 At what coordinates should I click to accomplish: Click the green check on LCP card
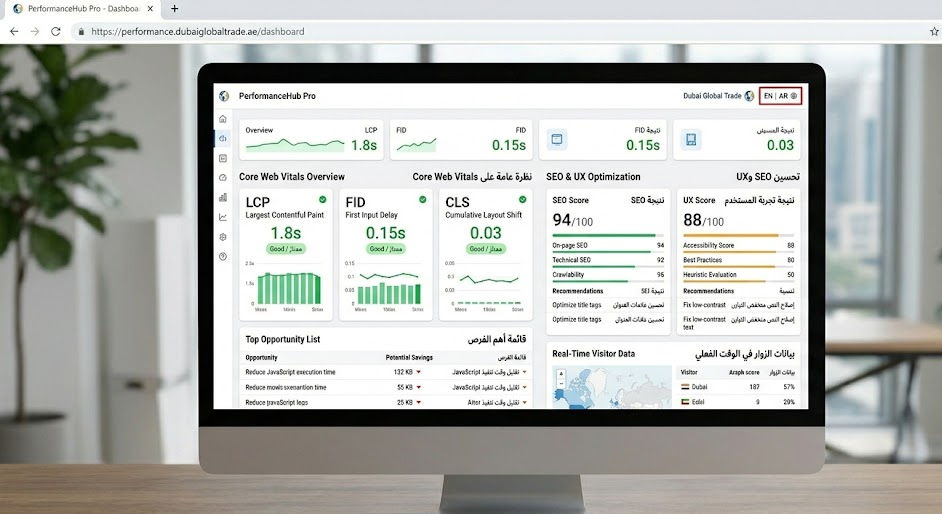[x=323, y=199]
